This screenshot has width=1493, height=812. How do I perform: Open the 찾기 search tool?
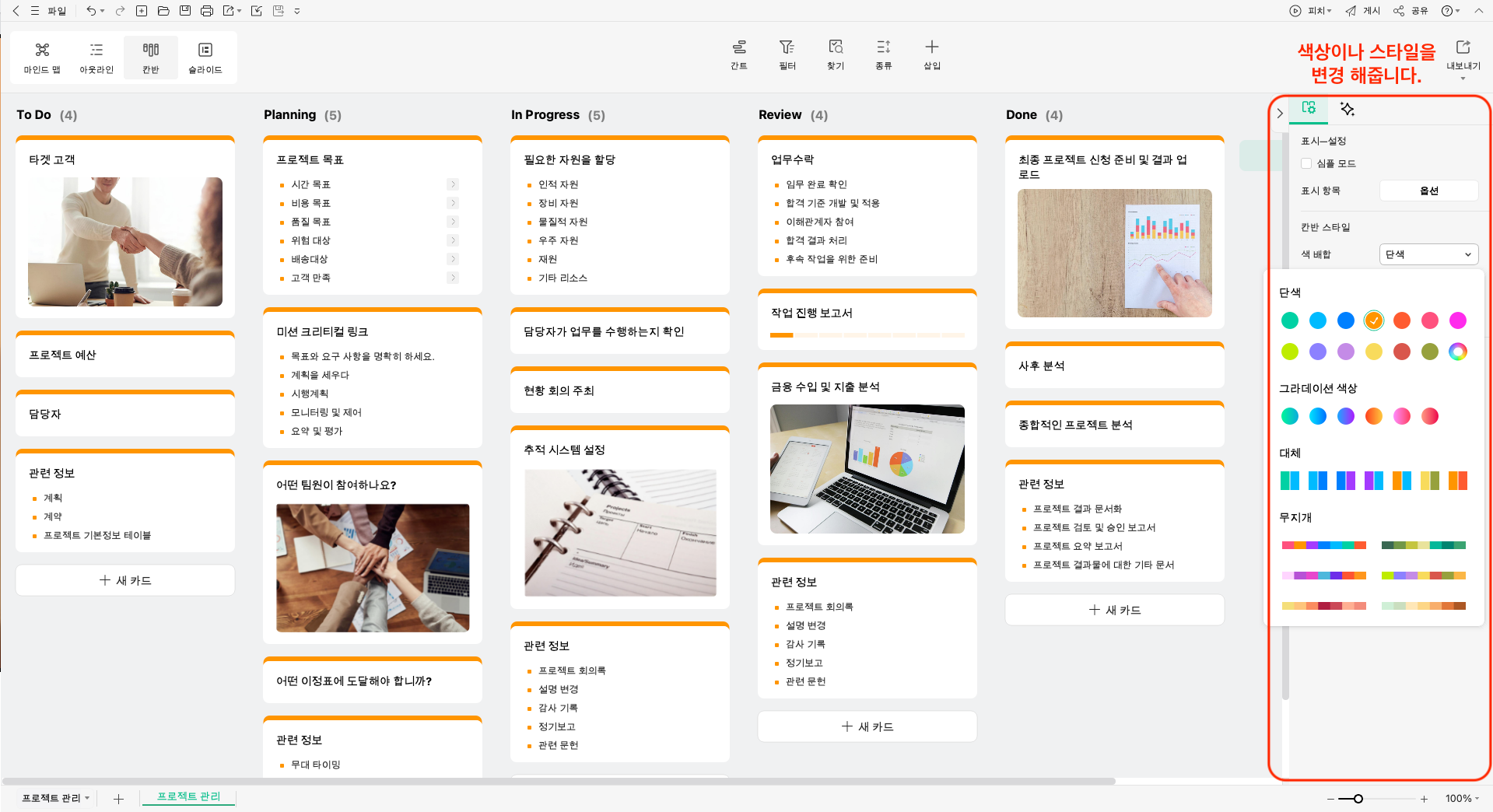pos(836,54)
